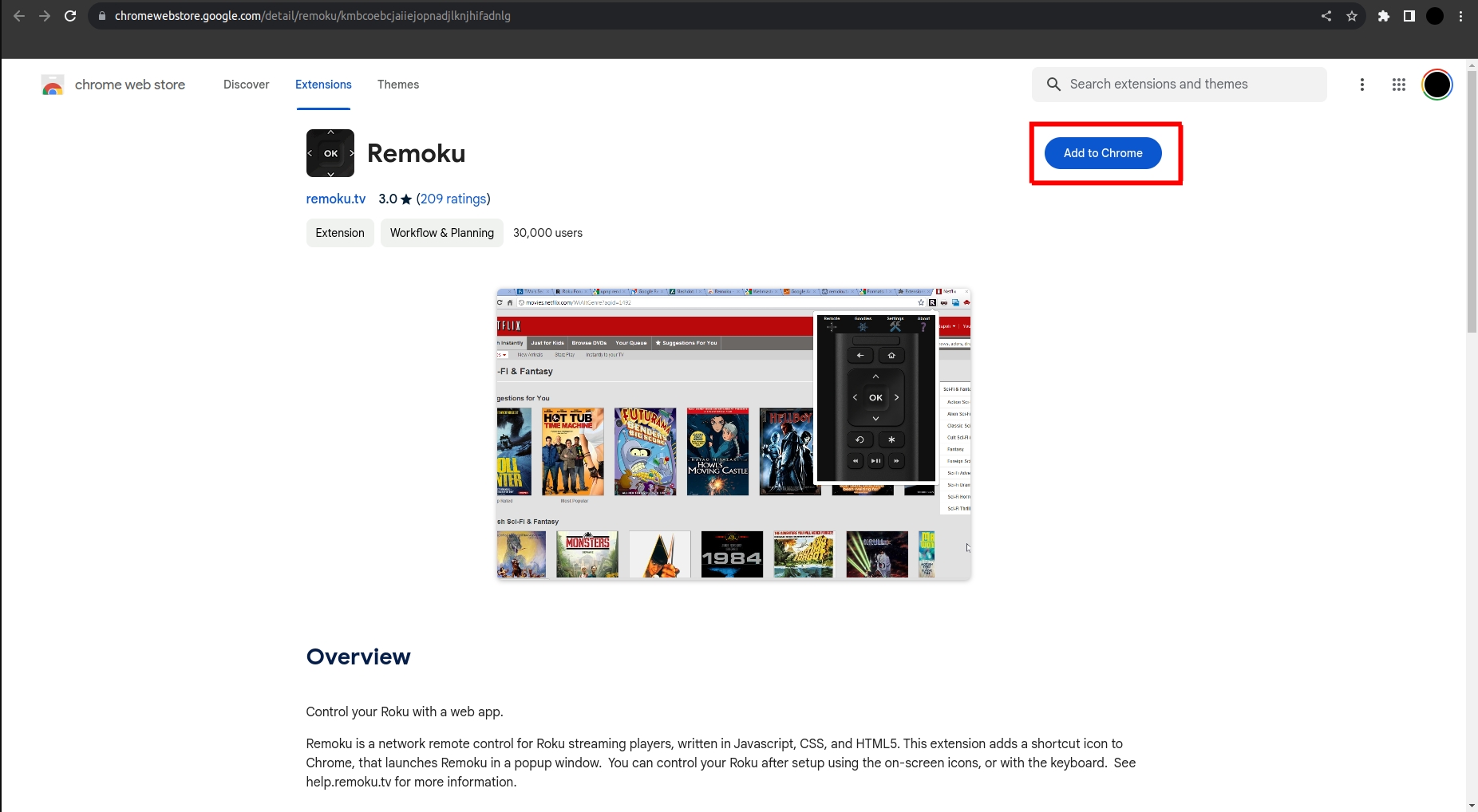This screenshot has width=1478, height=812.
Task: Click the search magnifier icon
Action: tap(1053, 85)
